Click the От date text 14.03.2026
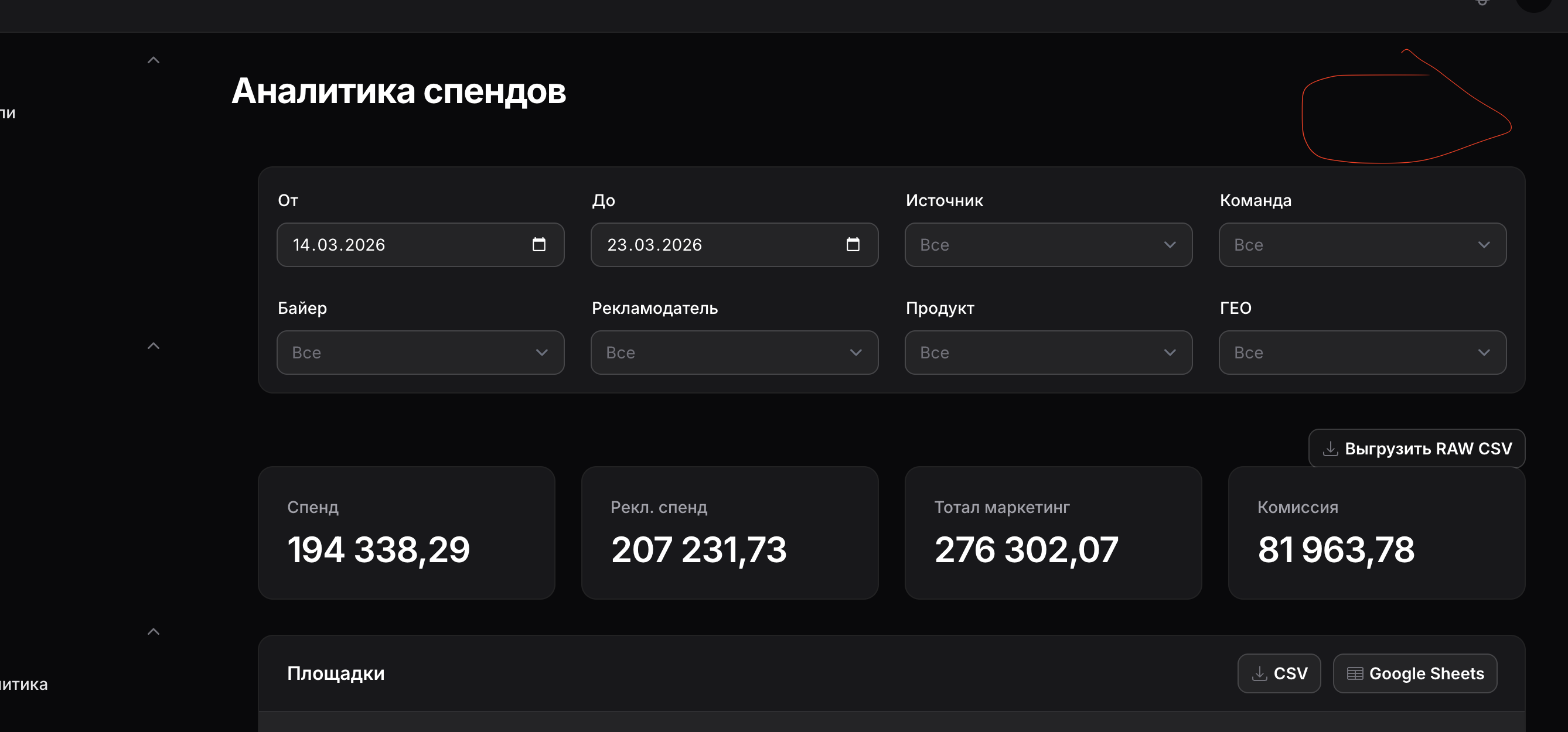Viewport: 1568px width, 732px height. tap(339, 245)
